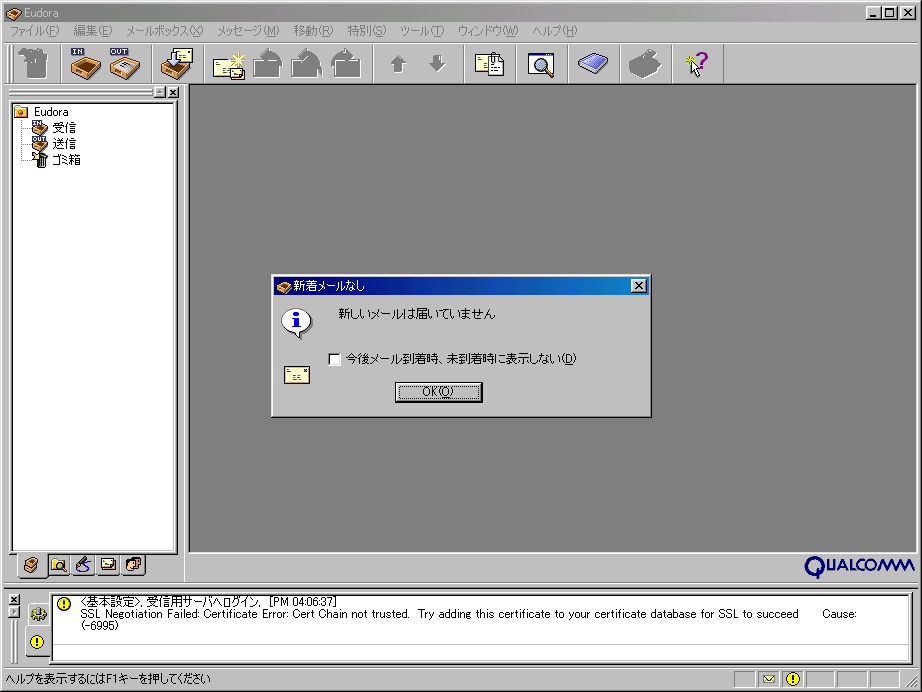The width and height of the screenshot is (922, 692).
Task: Select the 送信 outbox mailbox
Action: [x=64, y=143]
